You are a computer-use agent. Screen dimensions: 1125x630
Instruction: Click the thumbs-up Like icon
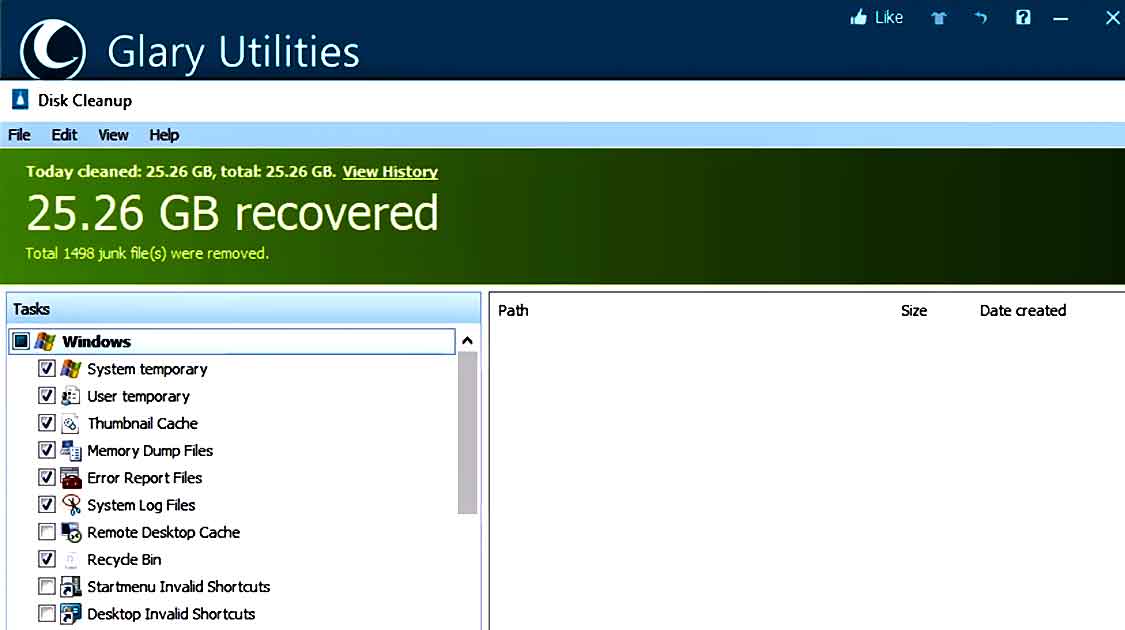tap(858, 17)
